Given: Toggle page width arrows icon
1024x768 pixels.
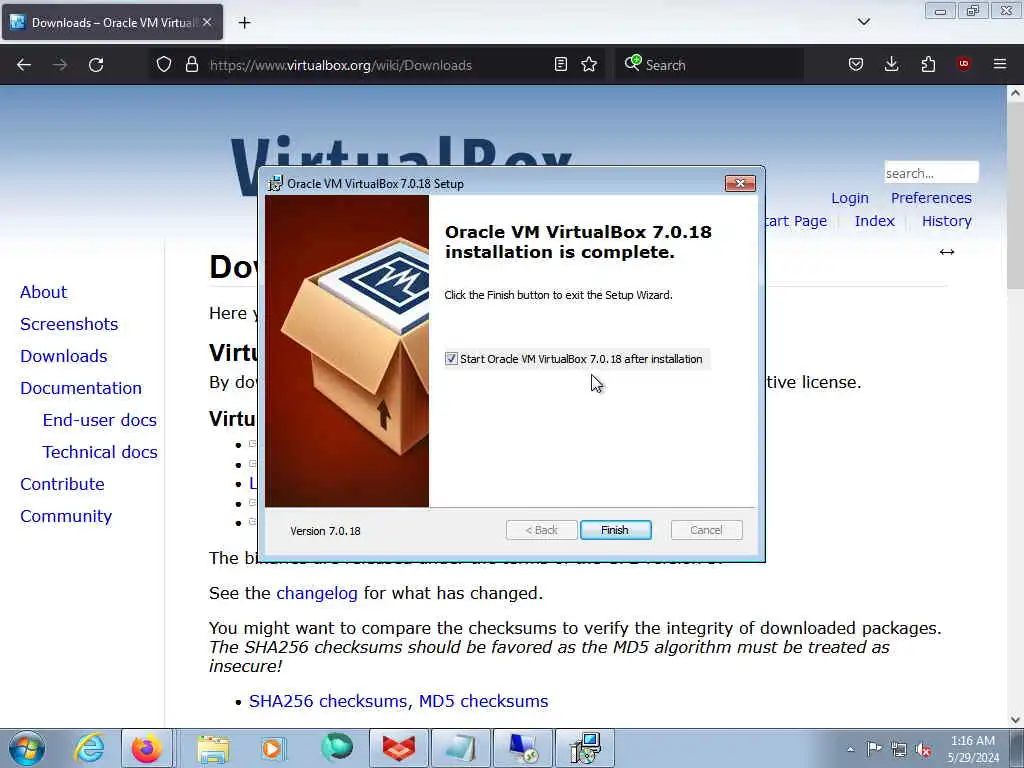Looking at the screenshot, I should click(x=947, y=252).
